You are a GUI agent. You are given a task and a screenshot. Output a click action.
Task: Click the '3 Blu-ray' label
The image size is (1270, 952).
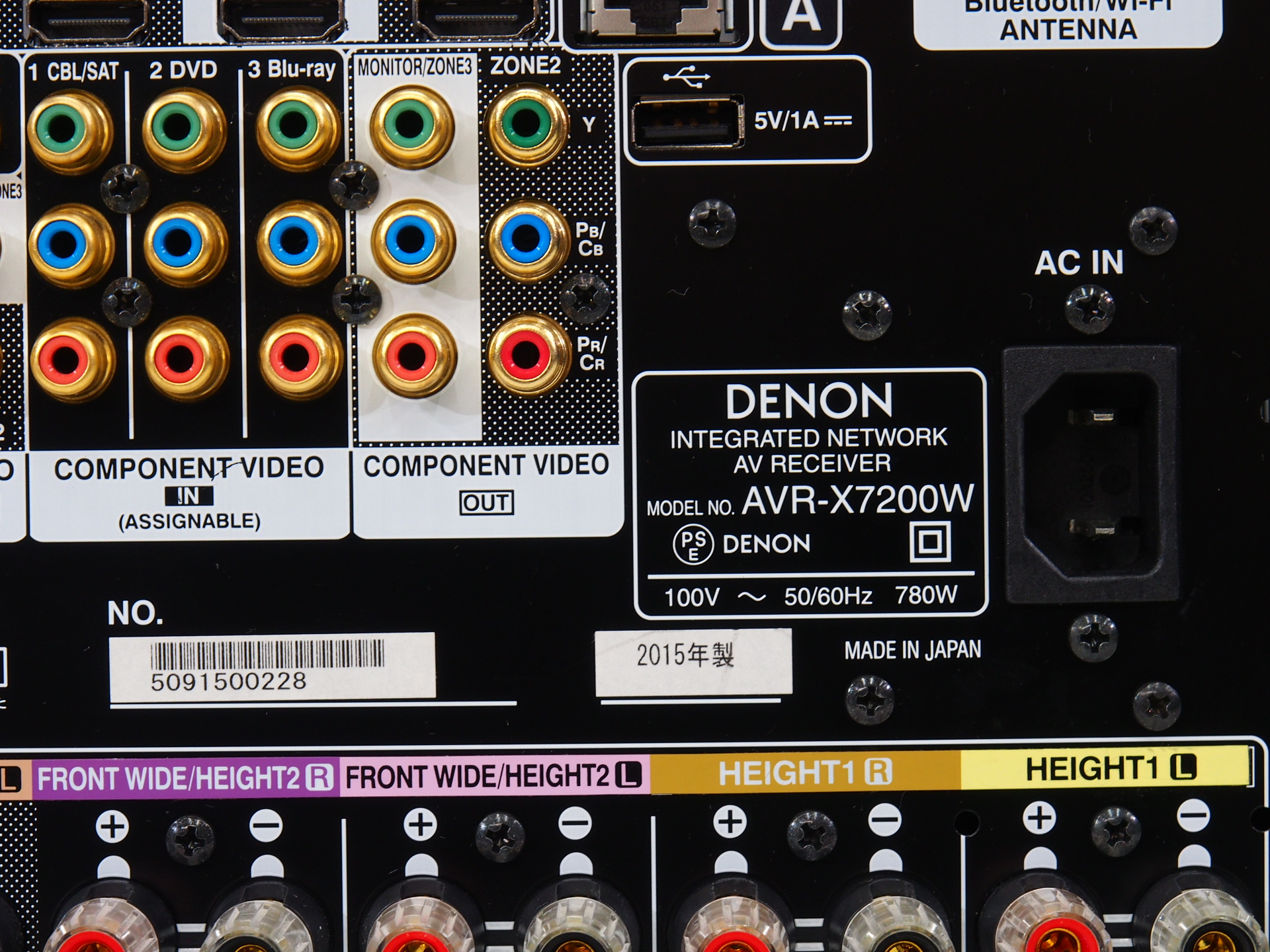pos(292,69)
